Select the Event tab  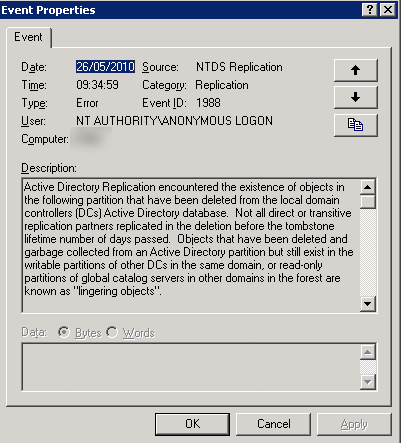(x=29, y=37)
